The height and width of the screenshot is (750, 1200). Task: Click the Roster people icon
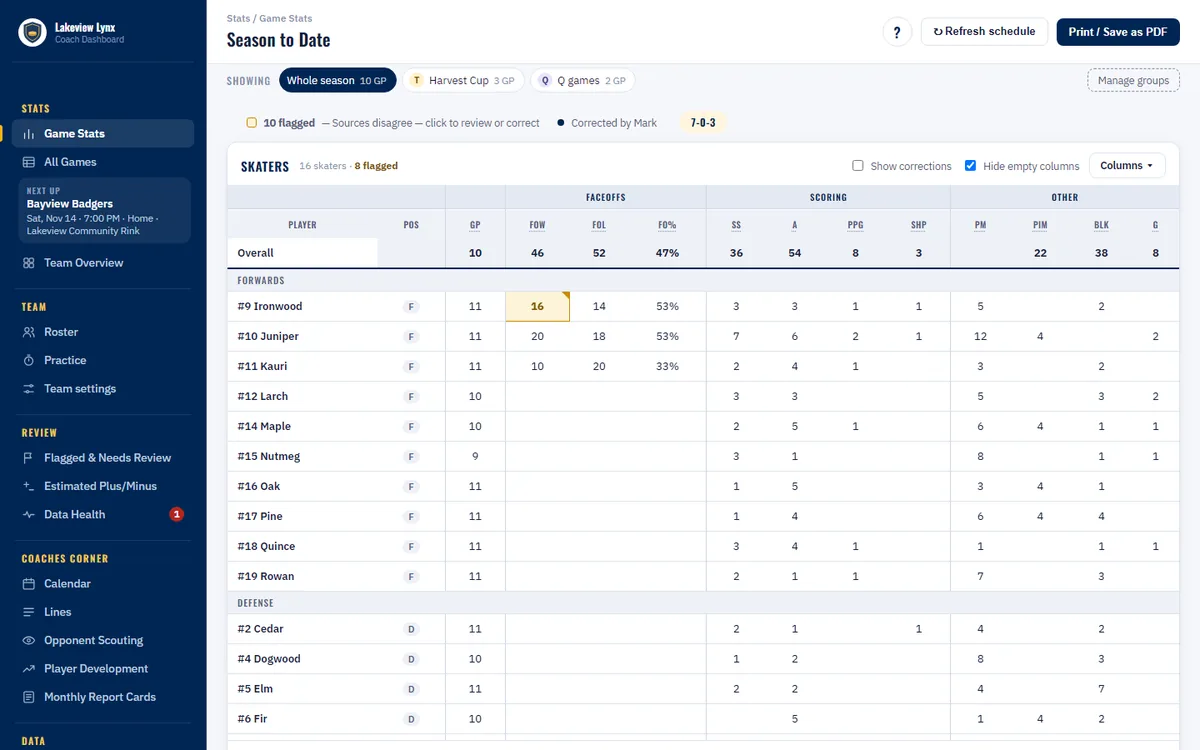tap(29, 332)
